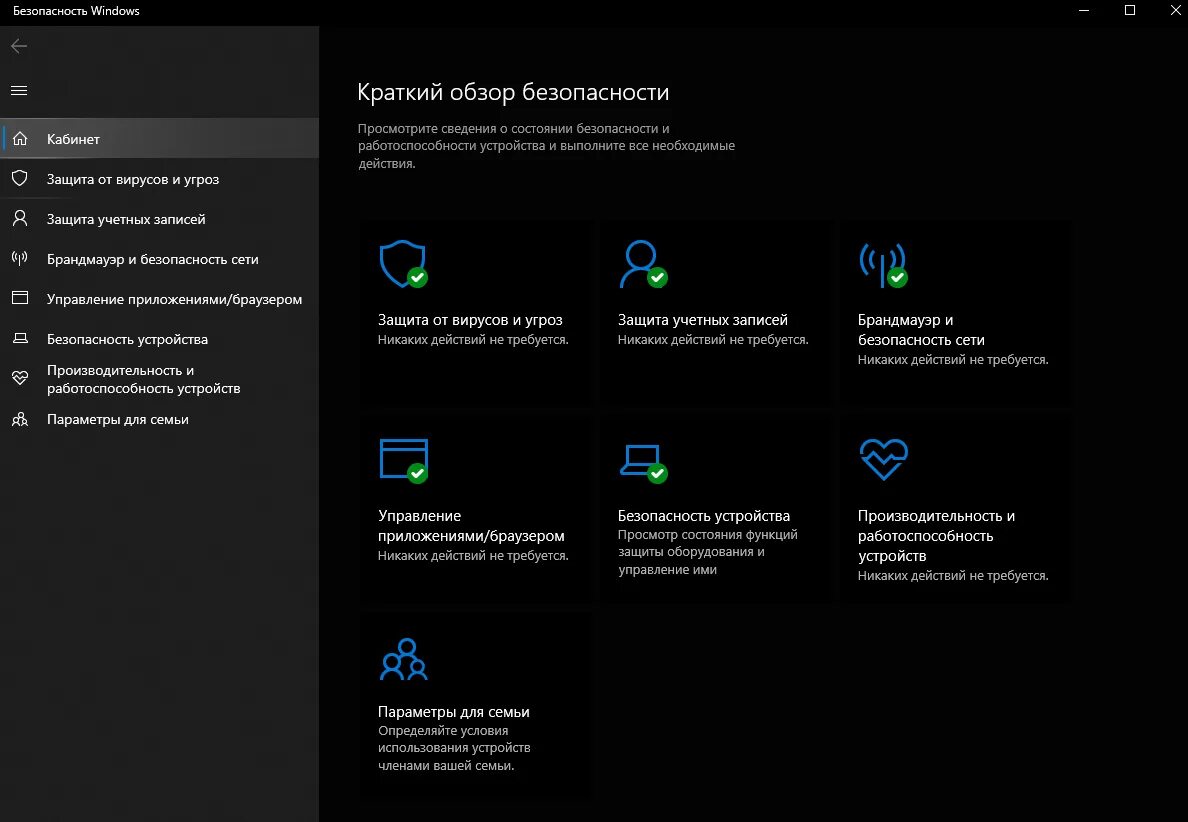Click the Краткий обзор безопасности heading
This screenshot has width=1188, height=822.
tap(513, 92)
